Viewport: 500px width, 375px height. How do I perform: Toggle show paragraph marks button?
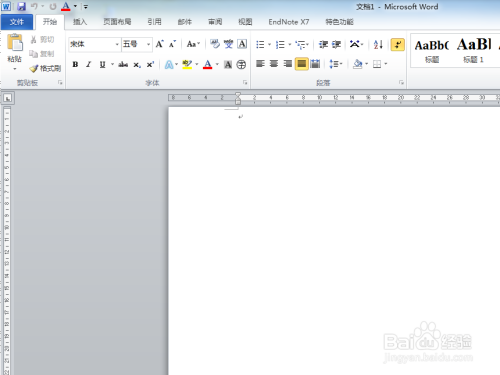[x=397, y=45]
